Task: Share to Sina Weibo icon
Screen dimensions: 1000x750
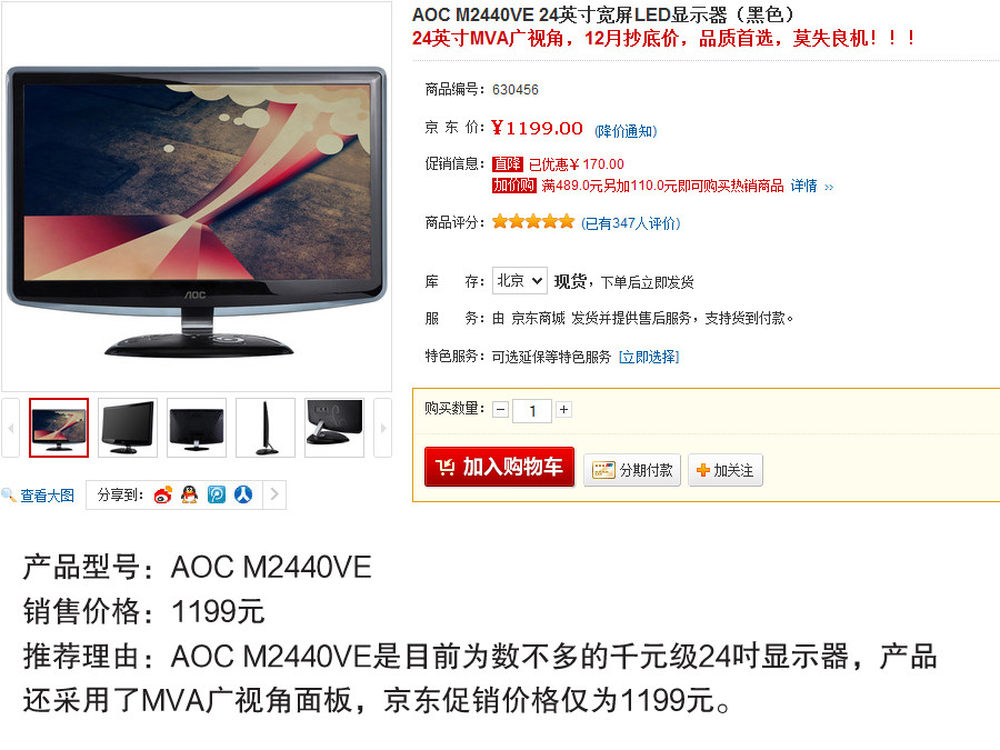Action: tap(163, 494)
